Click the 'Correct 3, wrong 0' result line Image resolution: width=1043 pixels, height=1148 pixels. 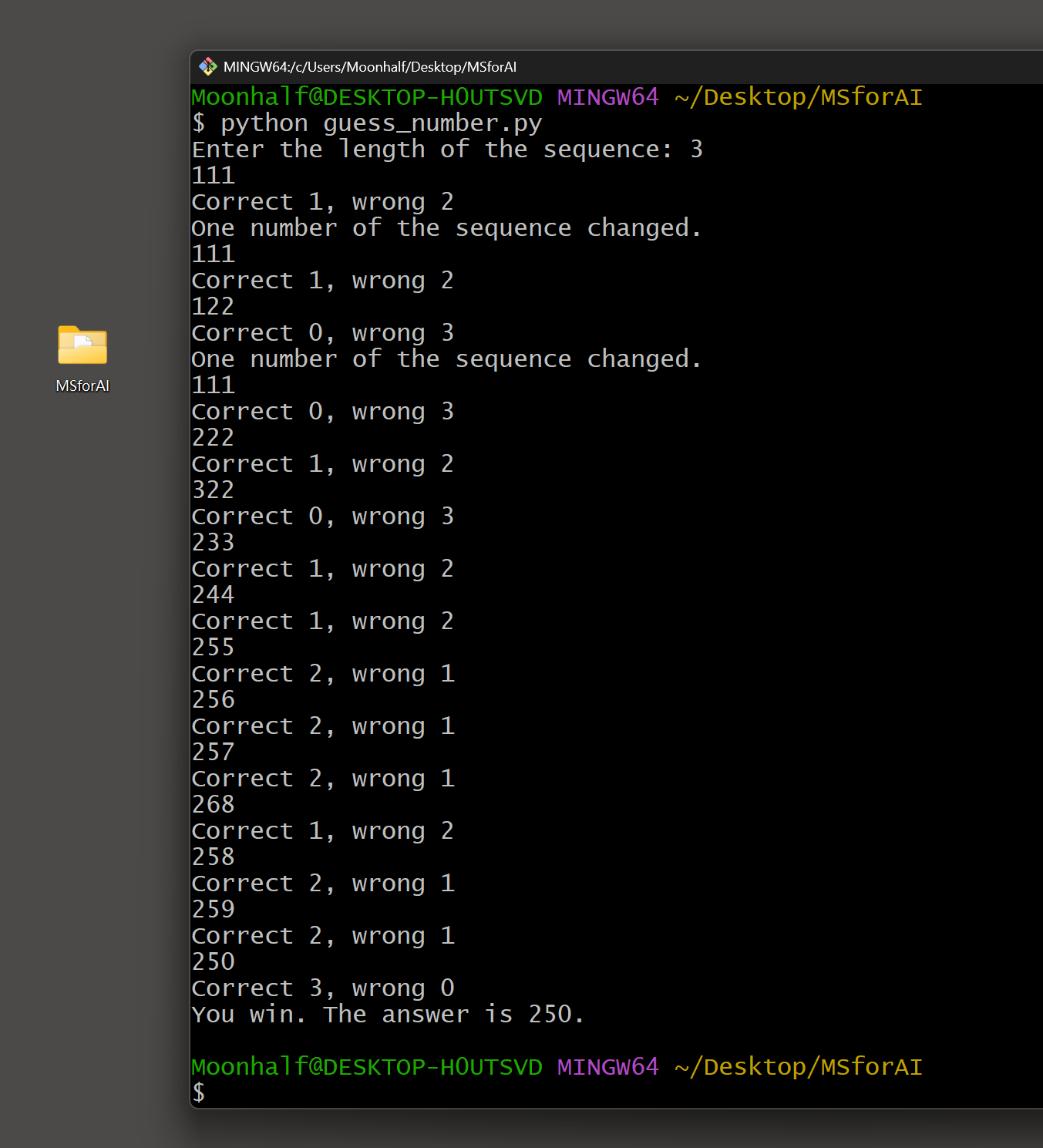[x=323, y=988]
